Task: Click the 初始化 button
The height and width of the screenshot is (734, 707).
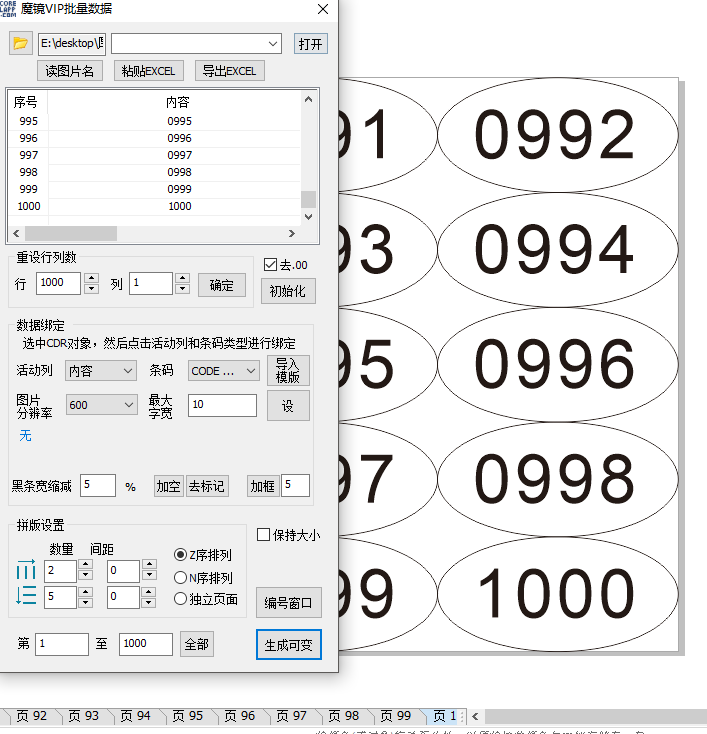Action: (288, 291)
